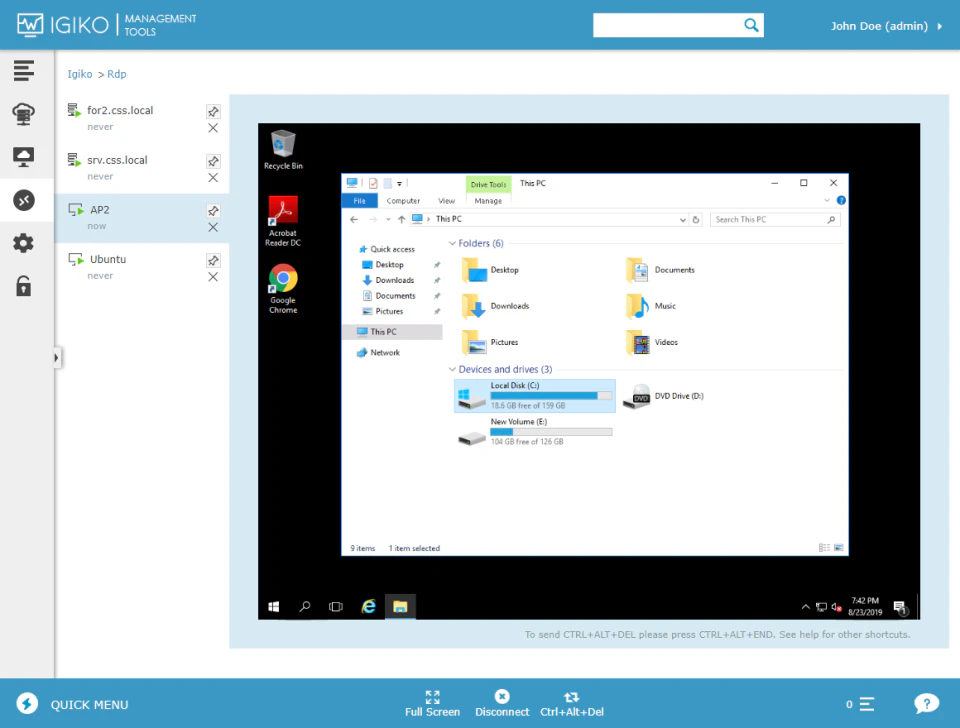The width and height of the screenshot is (960, 728).
Task: Click the Quick Menu icon at bottom left
Action: point(27,703)
